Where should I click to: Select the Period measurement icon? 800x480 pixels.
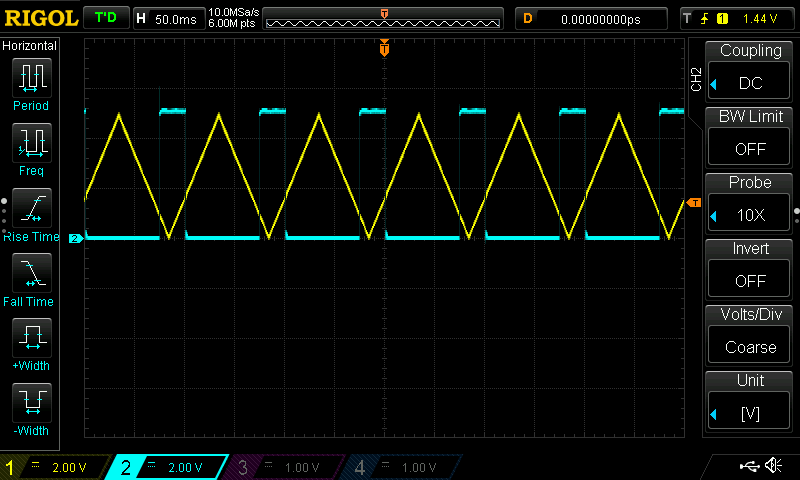(31, 83)
